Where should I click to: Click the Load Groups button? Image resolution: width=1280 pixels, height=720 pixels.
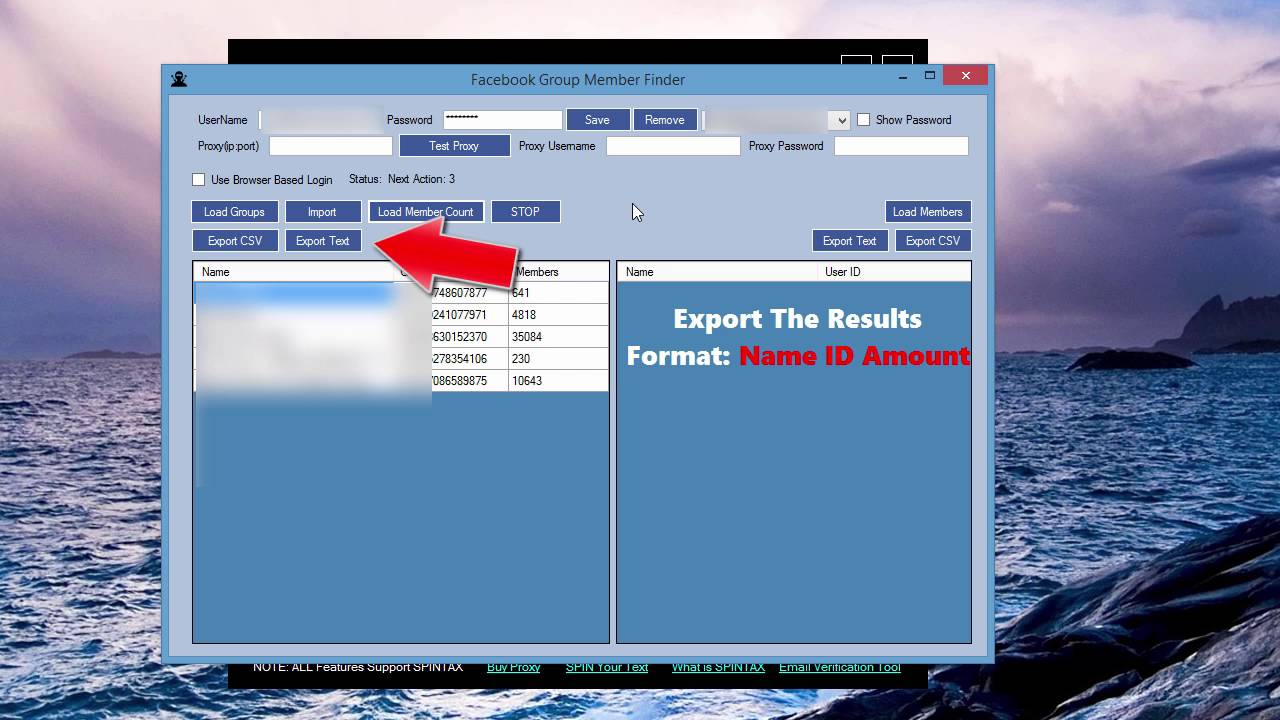[x=235, y=212]
